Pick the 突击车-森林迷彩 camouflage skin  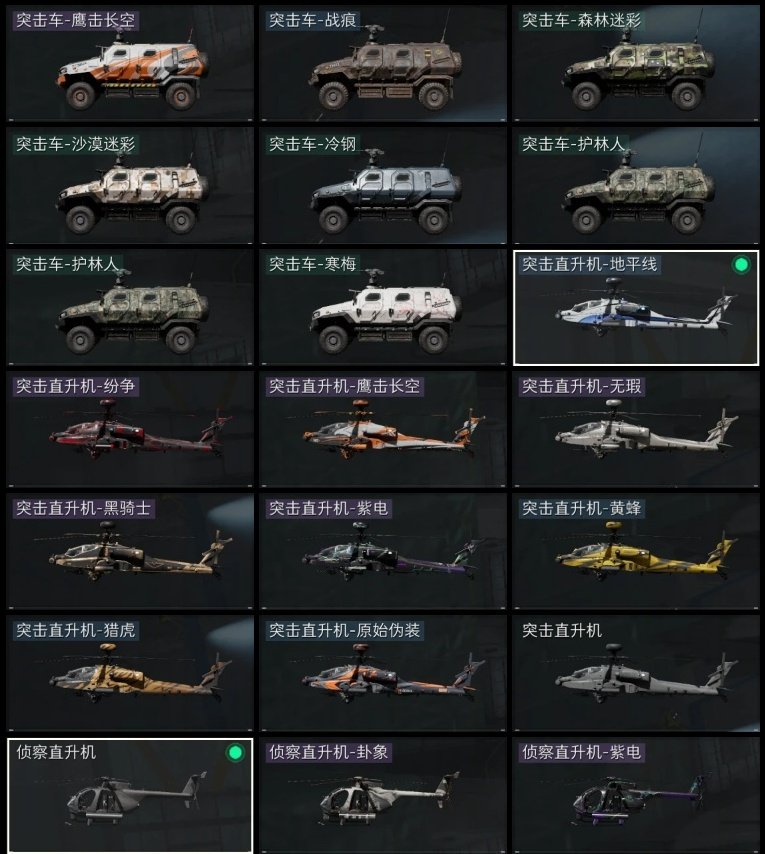(x=636, y=63)
